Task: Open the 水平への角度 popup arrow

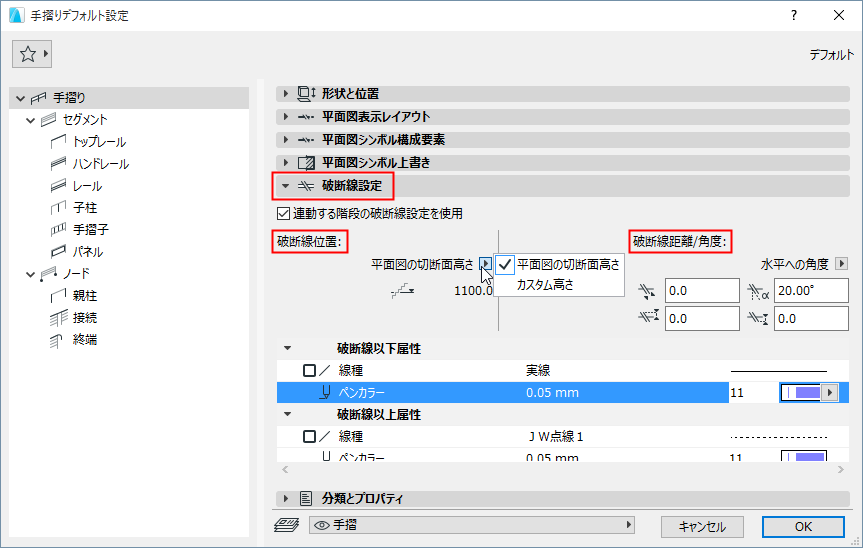Action: click(842, 264)
